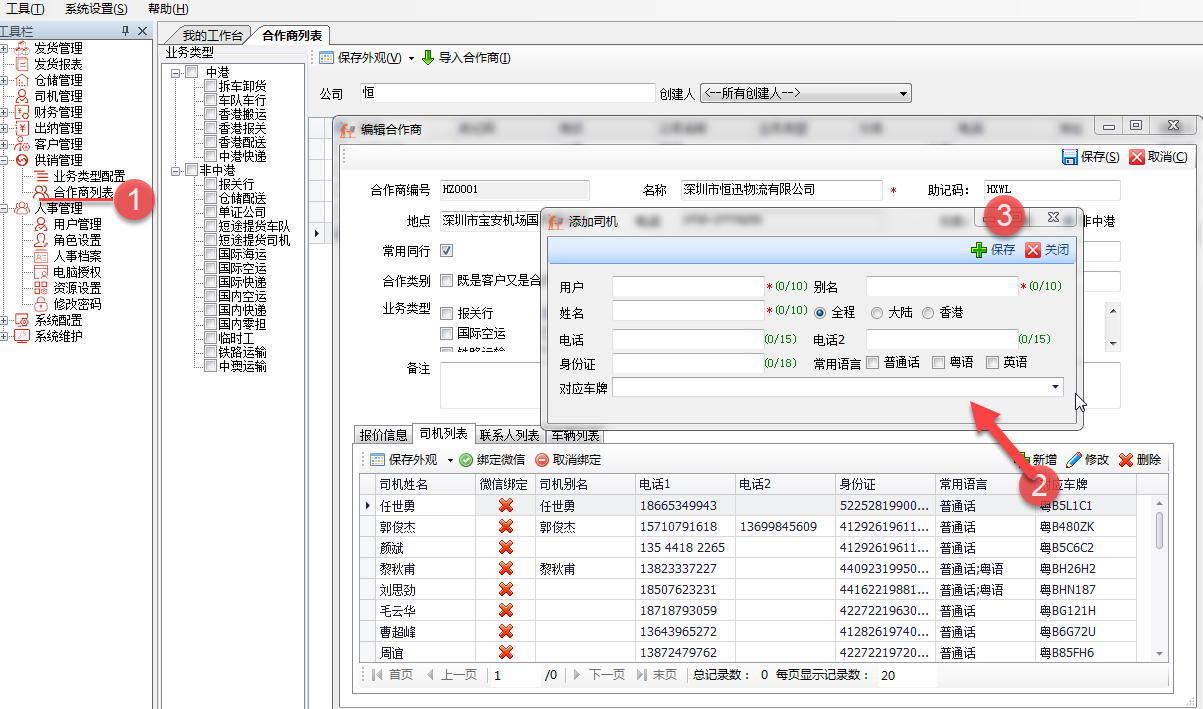1203x709 pixels.
Task: Click the green plus Save icon in Add Driver dialog
Action: tap(979, 250)
